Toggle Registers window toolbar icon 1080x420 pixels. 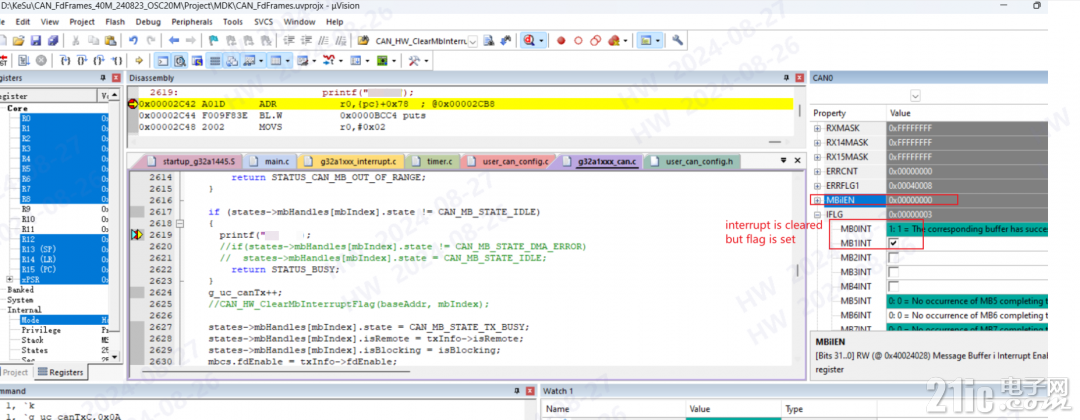(x=215, y=61)
